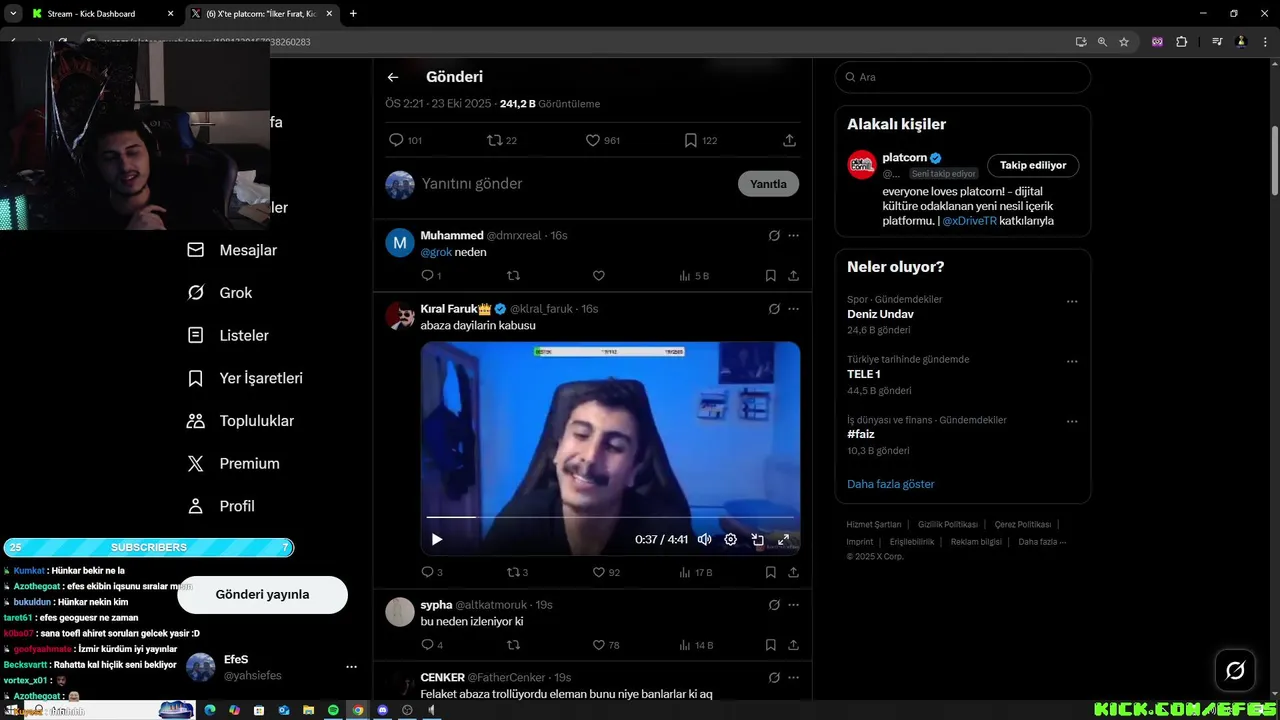
Task: Expand the video to fullscreen
Action: click(784, 539)
